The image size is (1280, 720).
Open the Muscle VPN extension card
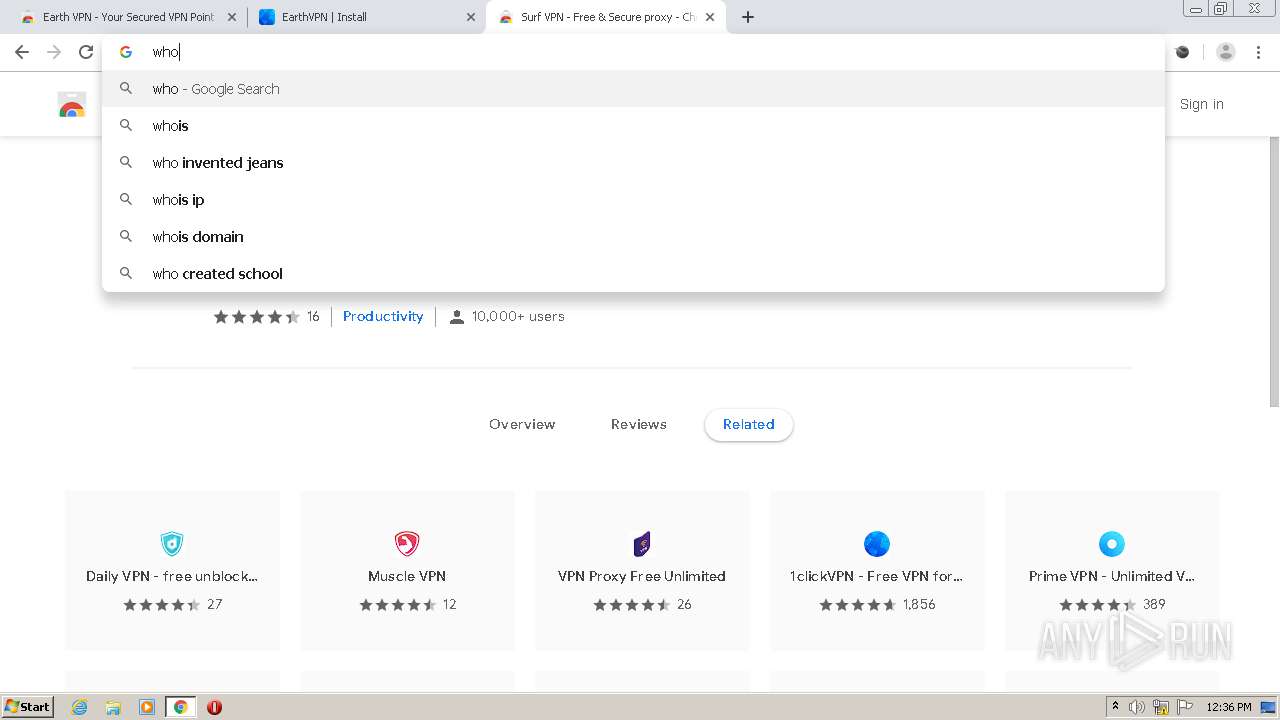pos(407,570)
